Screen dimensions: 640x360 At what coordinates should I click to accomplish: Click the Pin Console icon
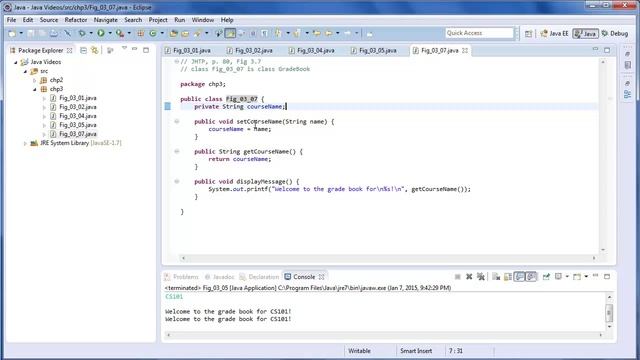tap(546, 277)
